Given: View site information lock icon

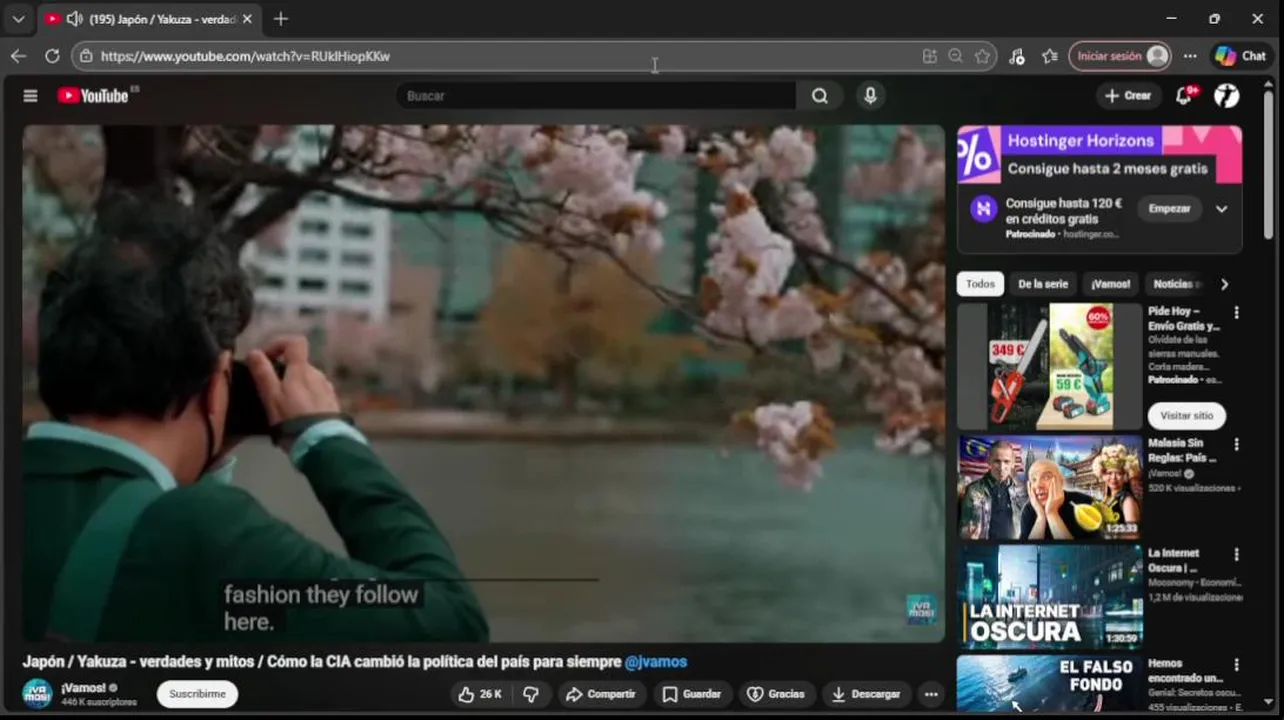Looking at the screenshot, I should (87, 56).
